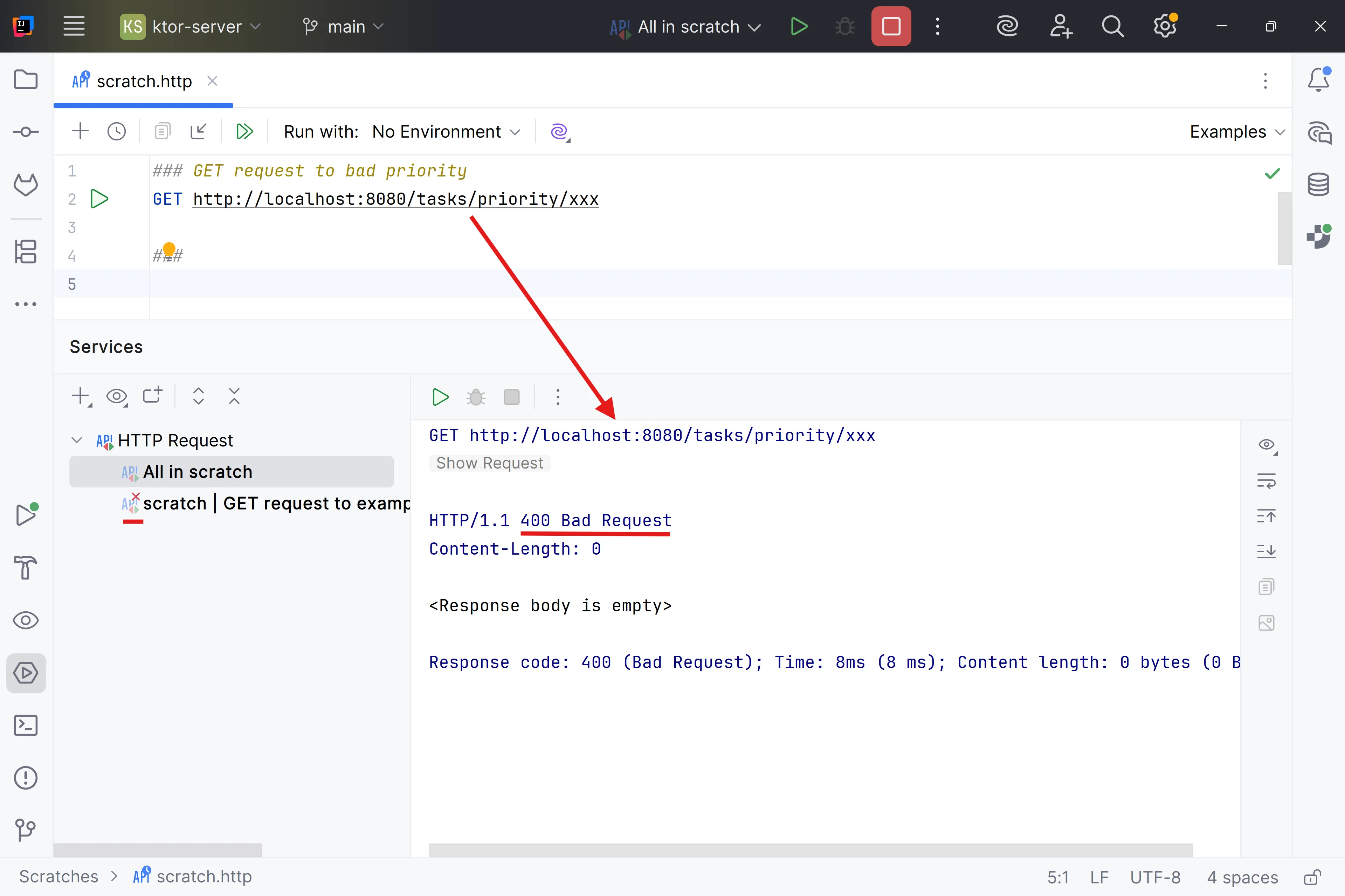Stop the running All in scratch configuration
This screenshot has width=1345, height=896.
(x=891, y=26)
